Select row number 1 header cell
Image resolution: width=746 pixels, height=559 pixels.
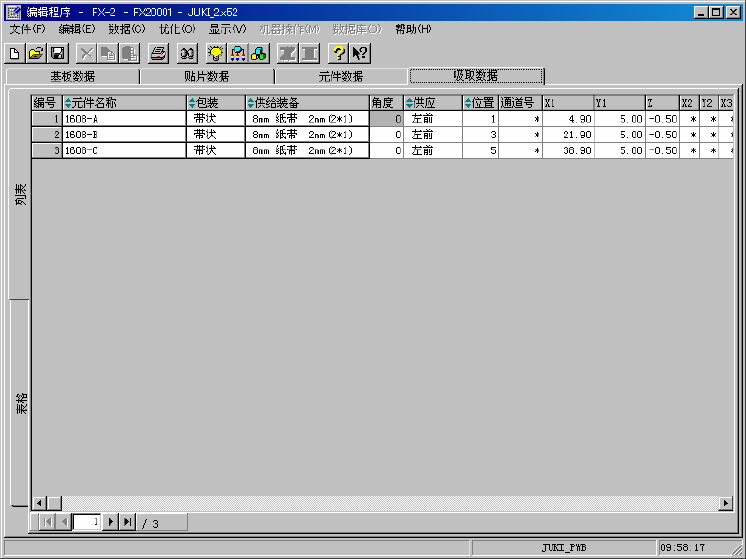[47, 119]
